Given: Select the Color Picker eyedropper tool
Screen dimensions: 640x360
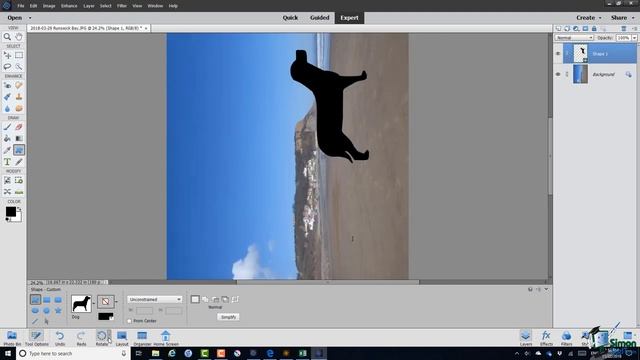Looking at the screenshot, I should [x=7, y=150].
